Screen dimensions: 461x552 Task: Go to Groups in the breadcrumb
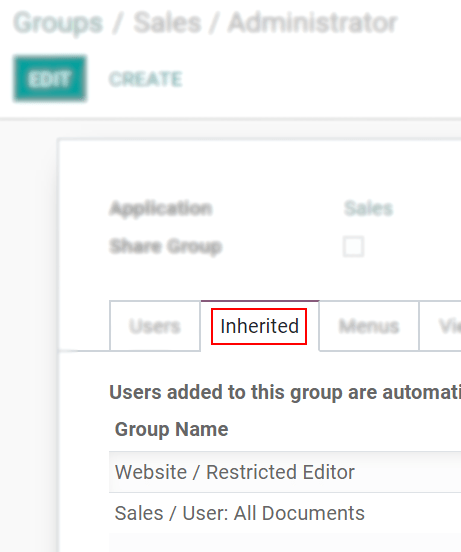[58, 23]
